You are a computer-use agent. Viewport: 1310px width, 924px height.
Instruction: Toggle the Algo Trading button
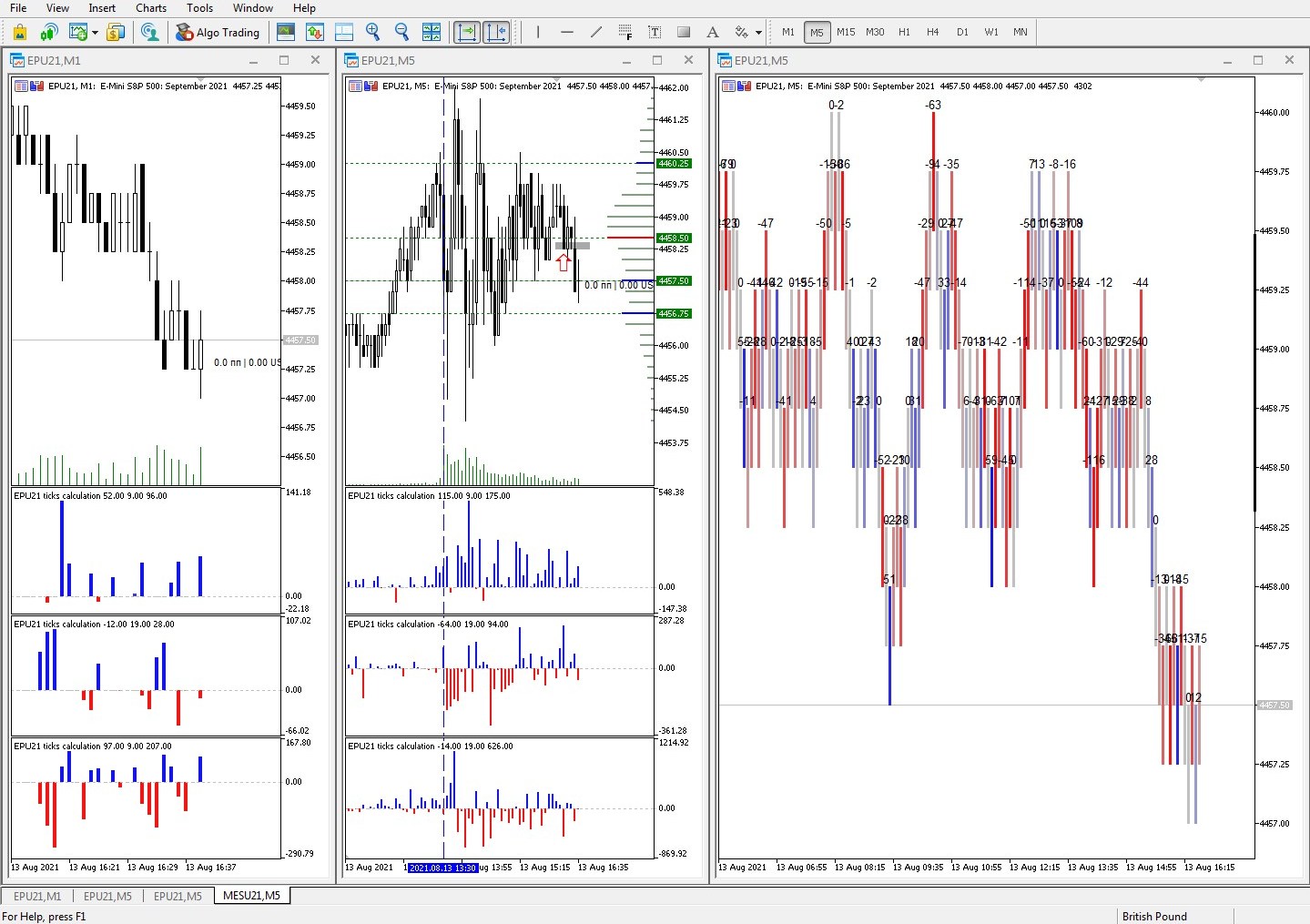point(218,32)
